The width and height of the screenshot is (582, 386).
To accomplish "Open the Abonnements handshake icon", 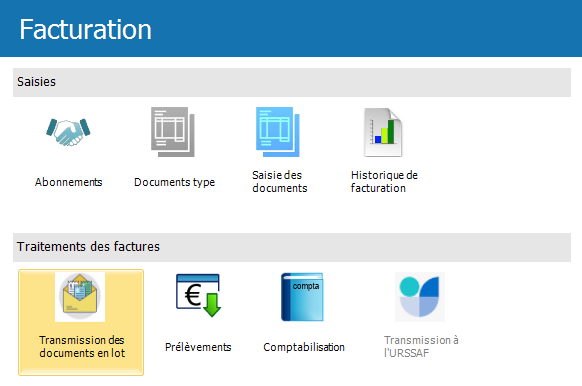I will pyautogui.click(x=68, y=132).
